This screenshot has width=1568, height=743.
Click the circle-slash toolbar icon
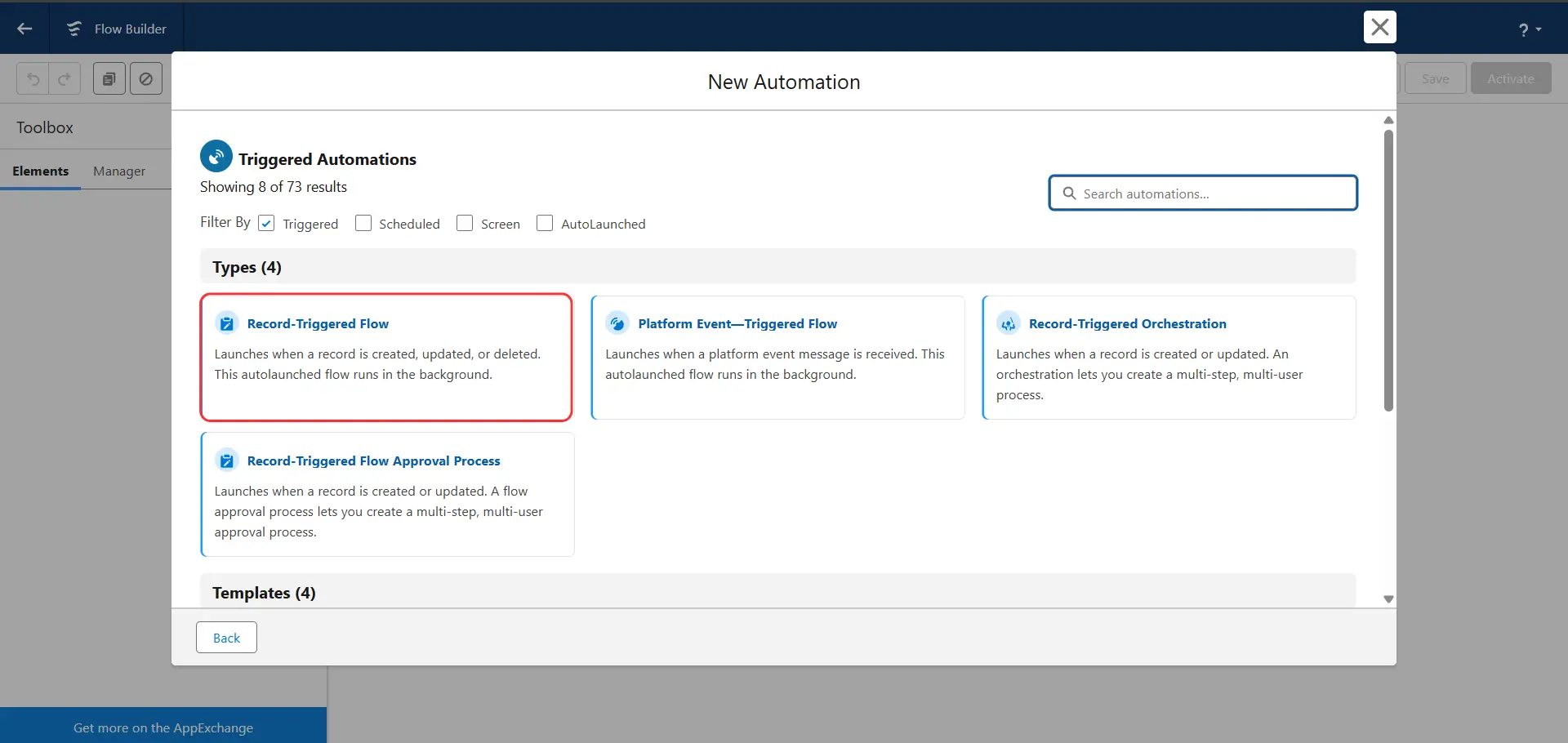146,79
